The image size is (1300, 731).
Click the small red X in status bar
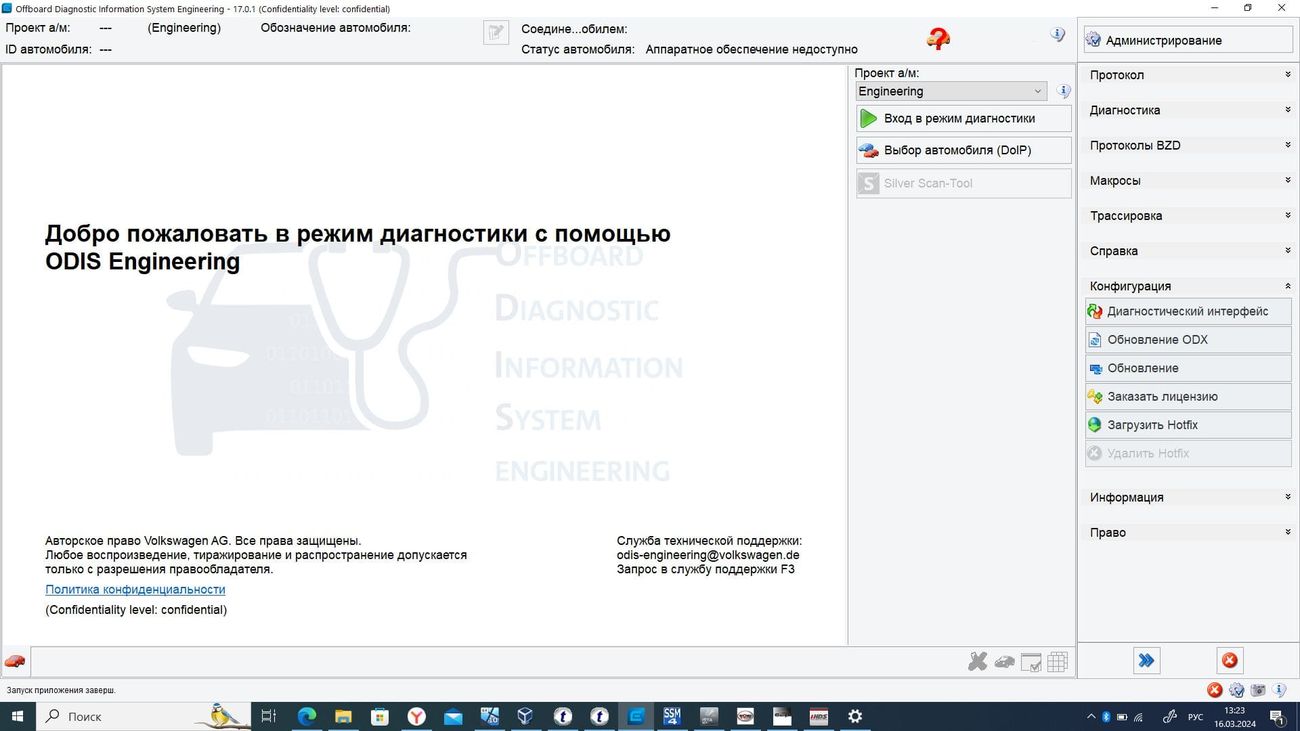1214,690
